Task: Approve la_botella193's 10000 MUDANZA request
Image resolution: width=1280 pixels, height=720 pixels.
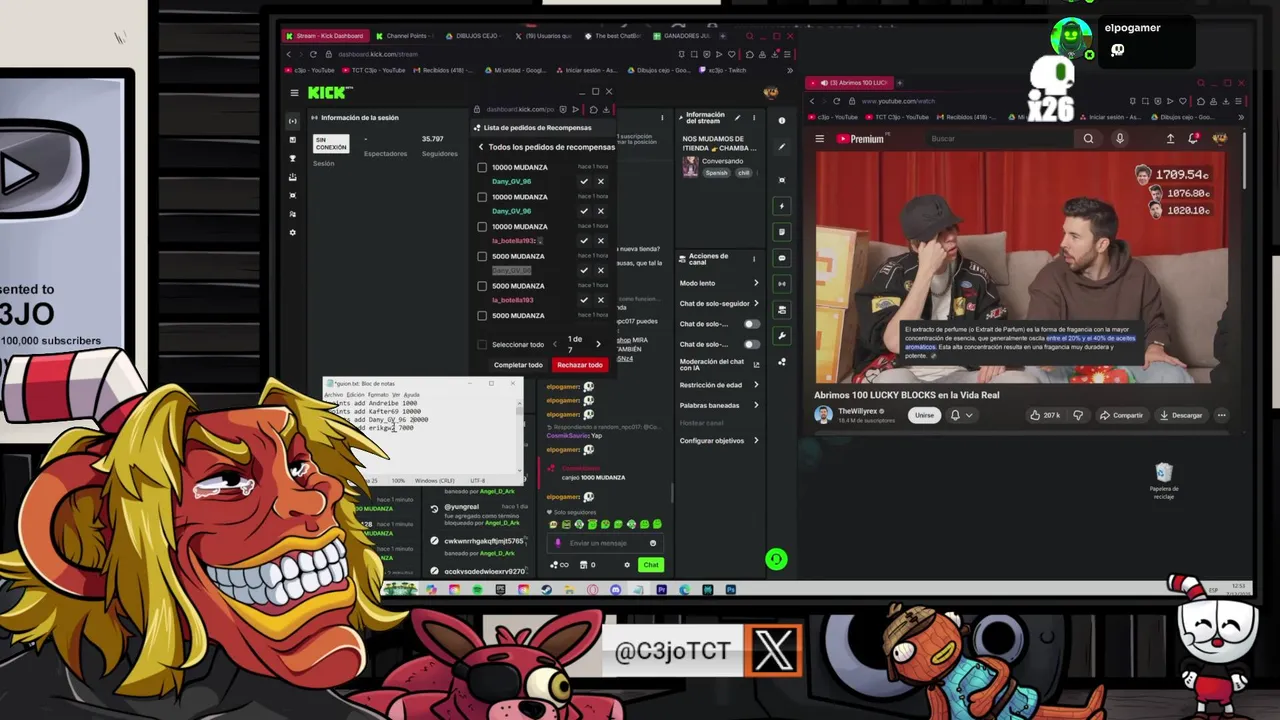Action: [x=584, y=241]
